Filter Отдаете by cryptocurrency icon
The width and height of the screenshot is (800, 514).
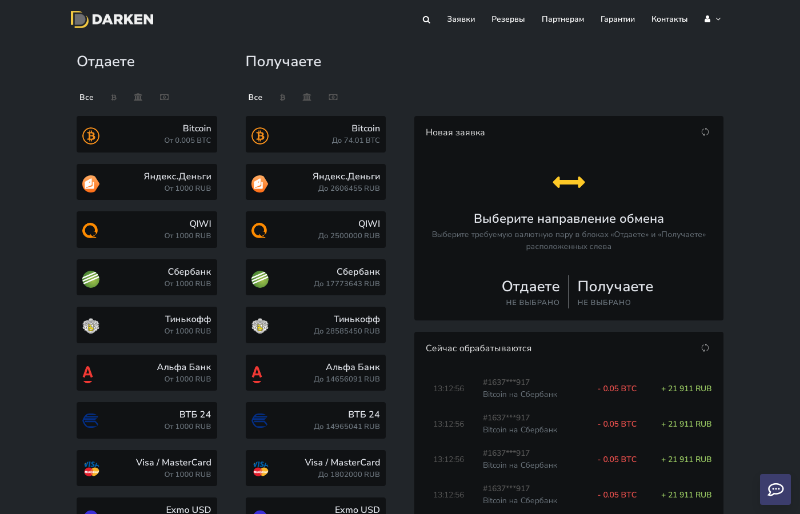114,97
